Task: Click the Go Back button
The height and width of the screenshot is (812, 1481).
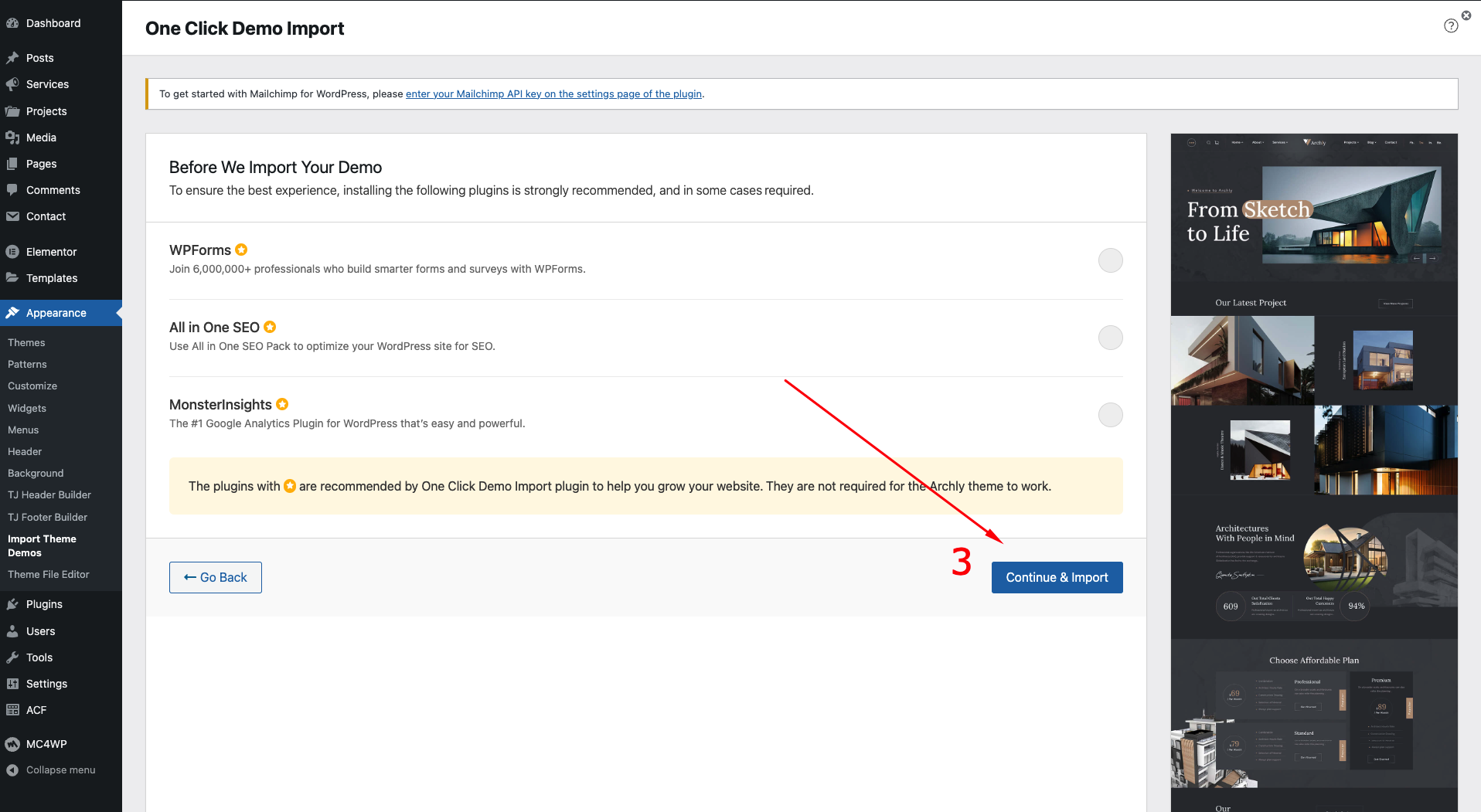Action: point(216,577)
